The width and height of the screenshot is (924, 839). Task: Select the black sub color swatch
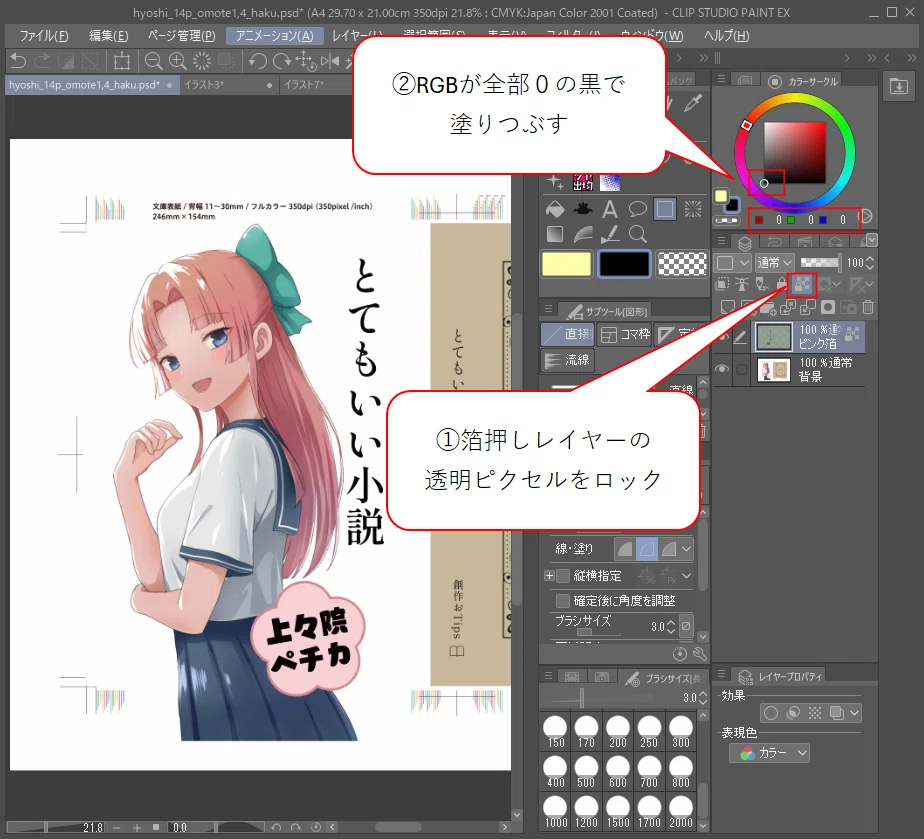point(624,264)
